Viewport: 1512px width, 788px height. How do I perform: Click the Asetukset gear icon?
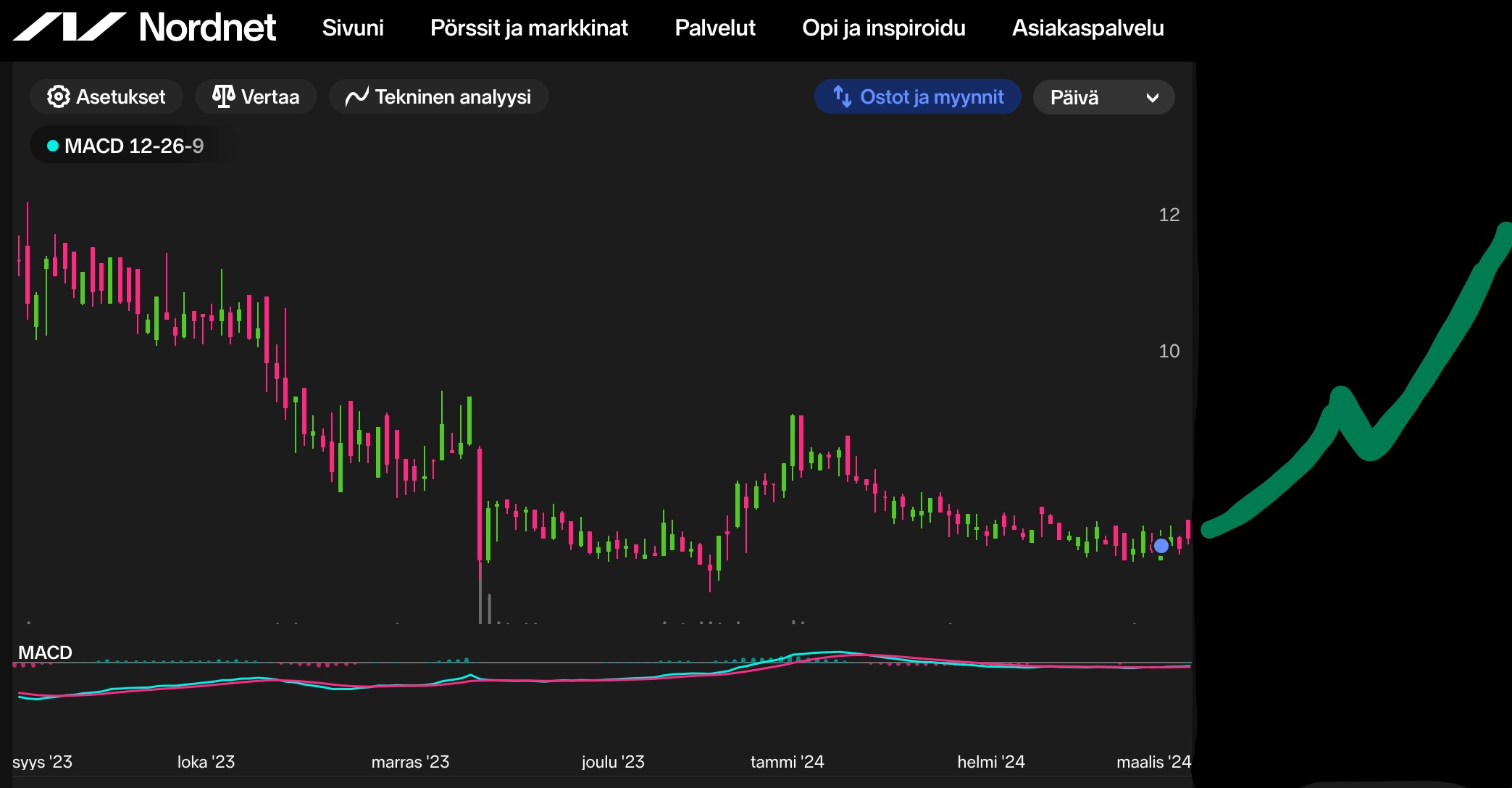(x=58, y=96)
